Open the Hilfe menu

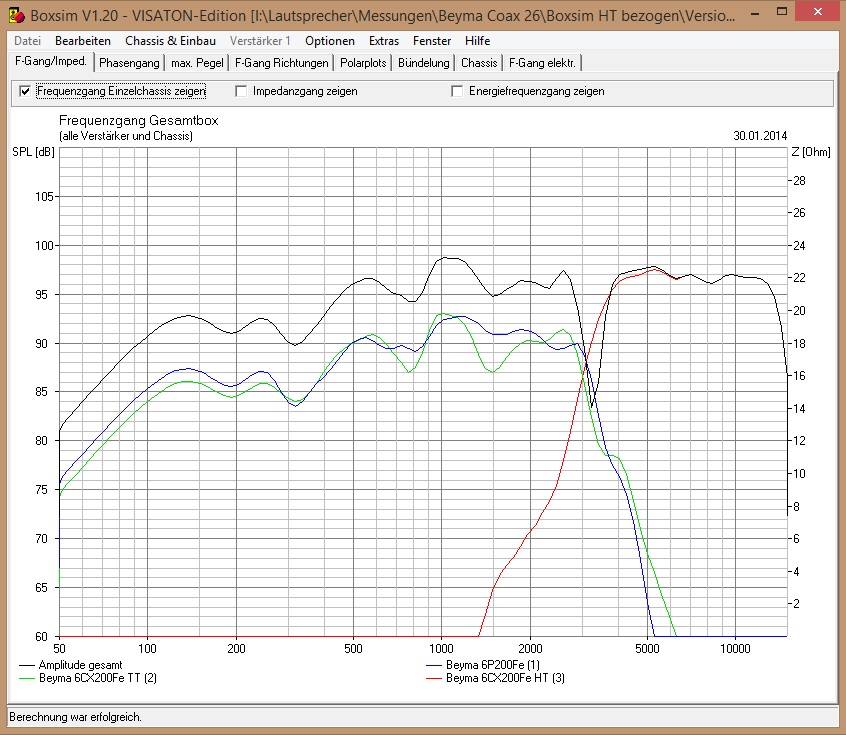coord(477,41)
